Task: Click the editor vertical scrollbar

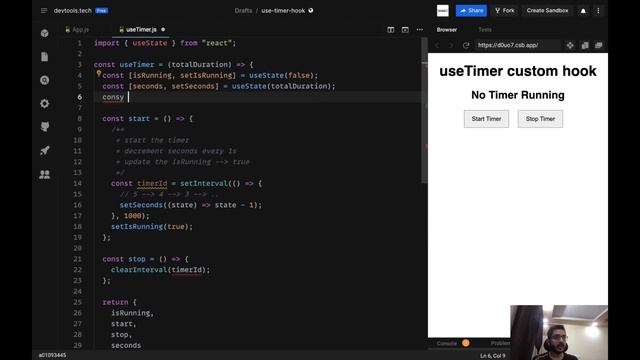Action: (424, 110)
